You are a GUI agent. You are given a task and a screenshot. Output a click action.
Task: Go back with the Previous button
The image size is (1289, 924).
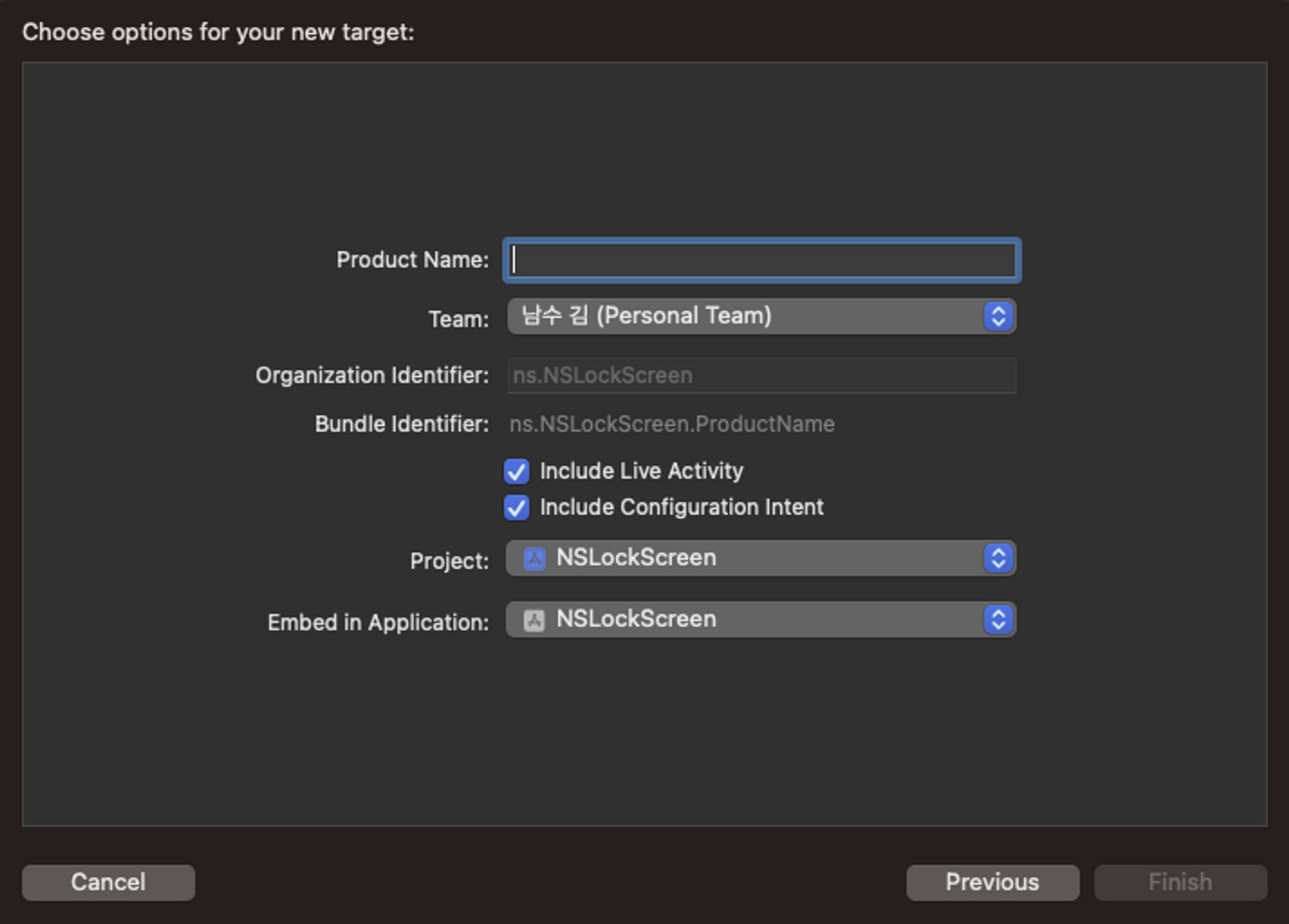click(992, 882)
